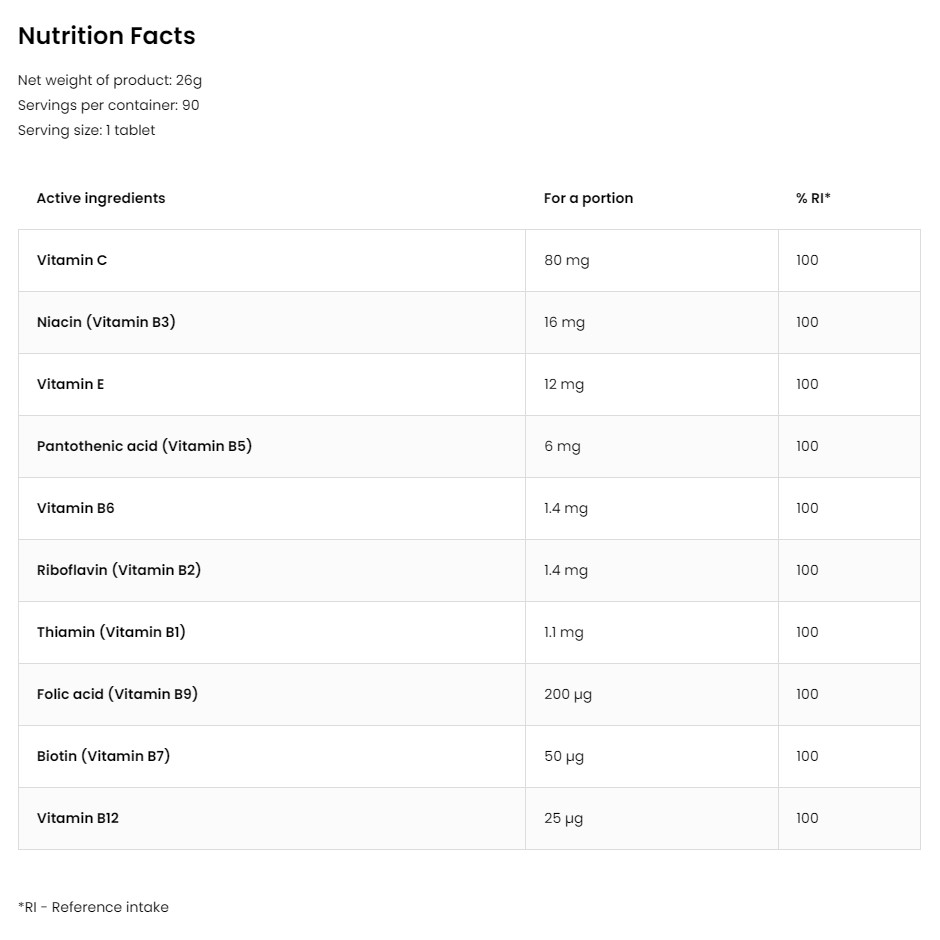Select the Vitamin E row label
Screen dimensions: 940x940
tap(70, 384)
